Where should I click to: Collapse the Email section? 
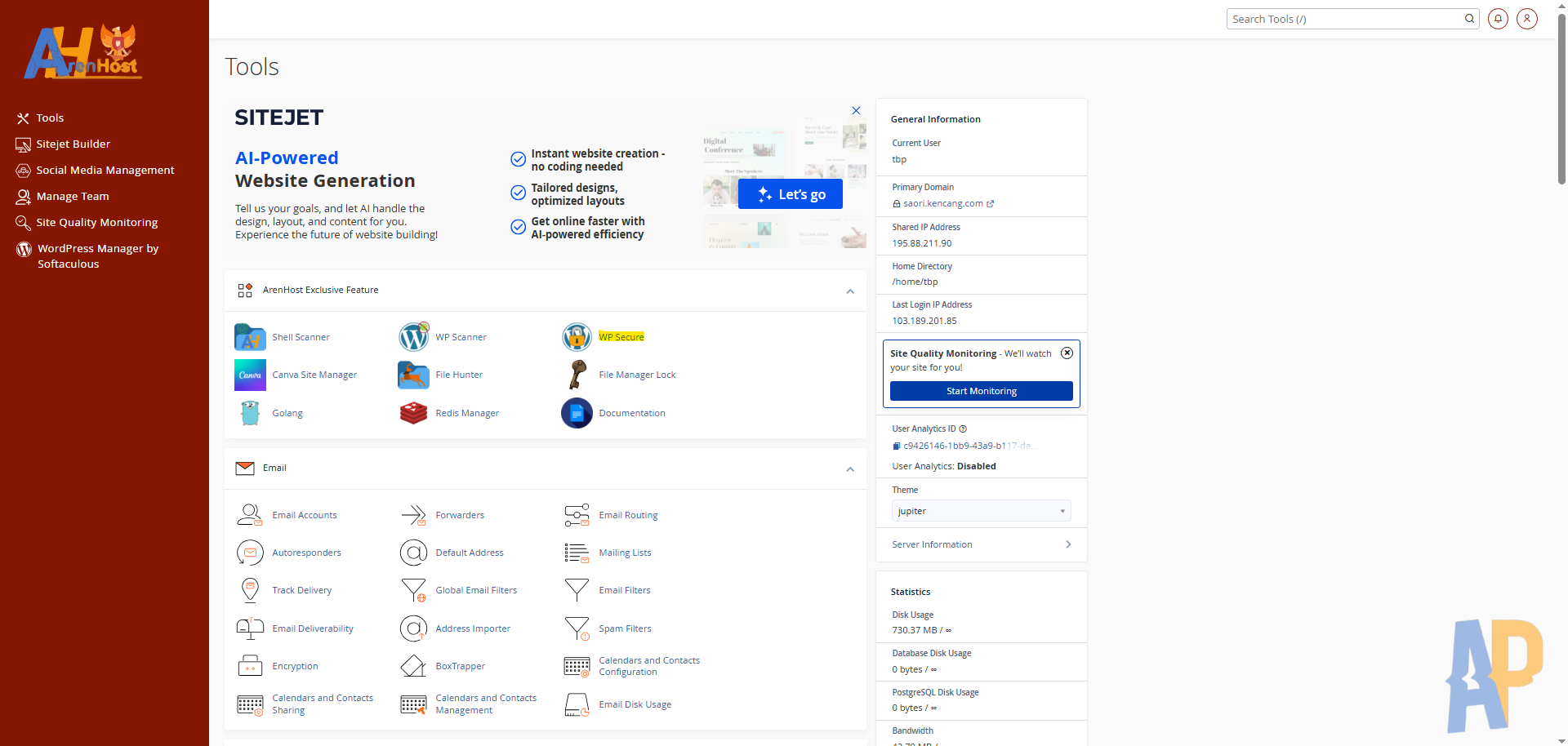tap(850, 469)
